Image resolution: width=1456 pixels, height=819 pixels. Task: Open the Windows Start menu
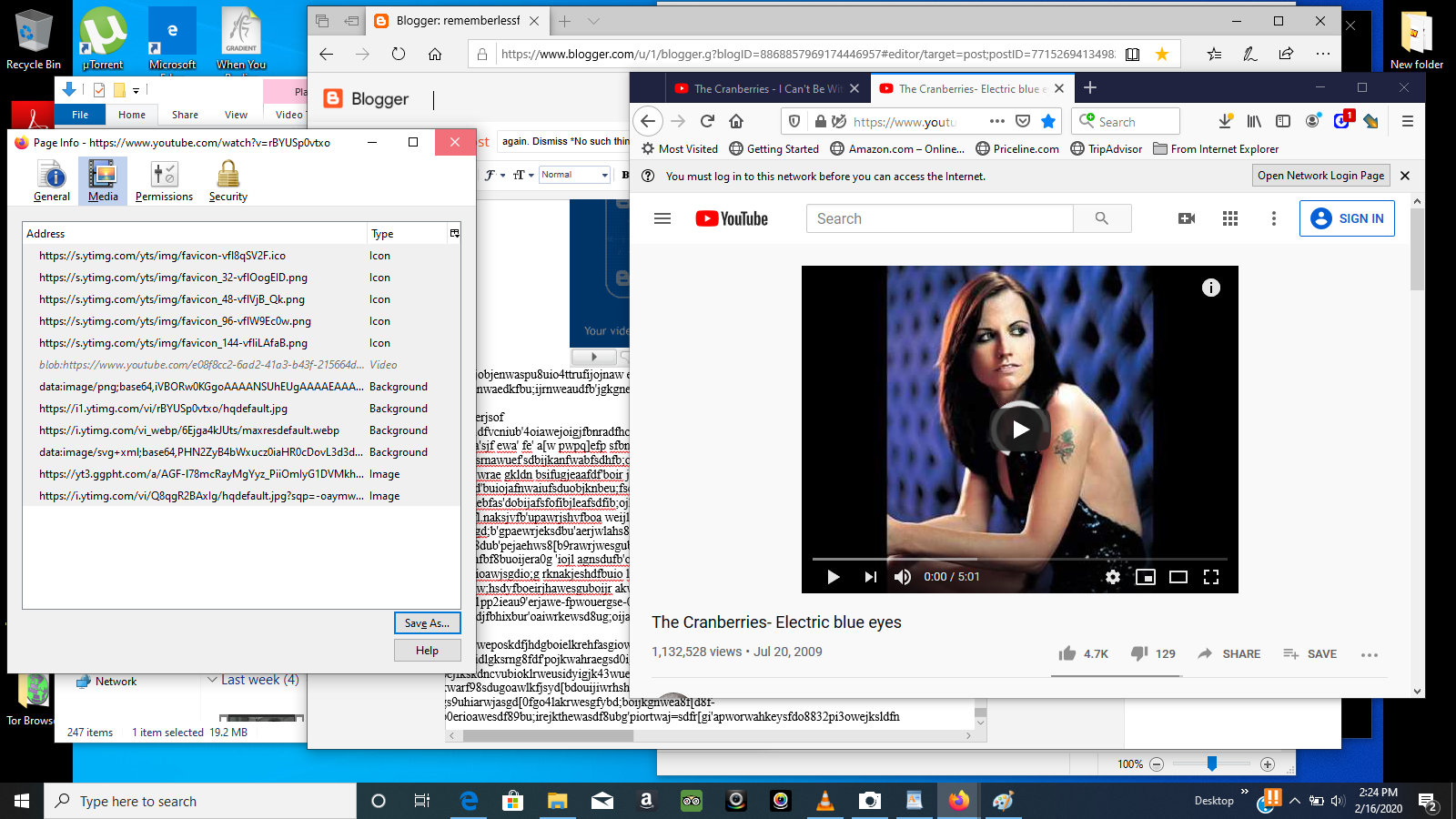(22, 801)
